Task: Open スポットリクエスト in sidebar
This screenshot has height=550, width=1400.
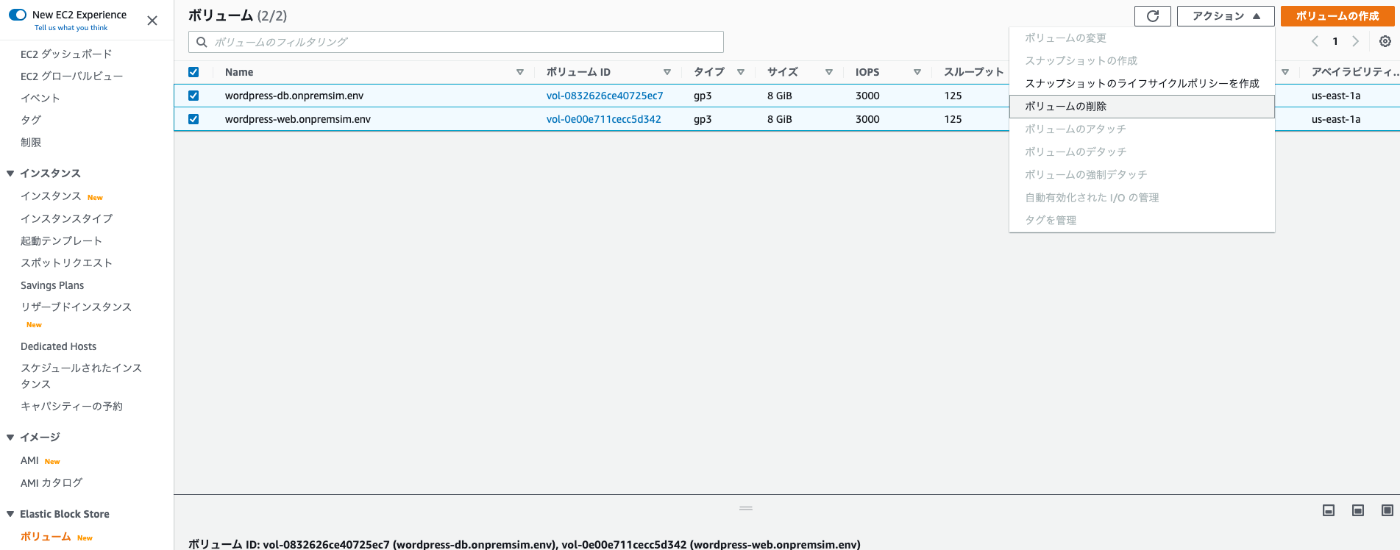Action: [66, 262]
